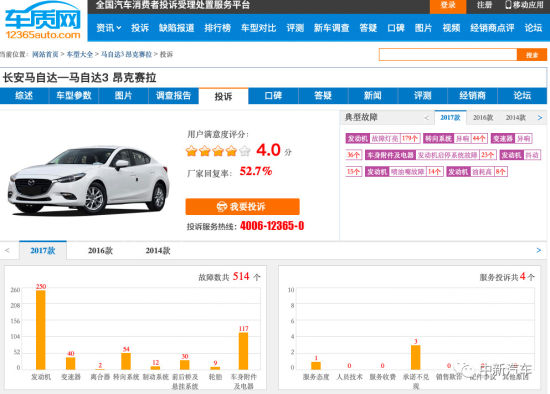The height and width of the screenshot is (394, 550).
Task: Click the 网站首页 breadcrumb link
Action: 45,54
